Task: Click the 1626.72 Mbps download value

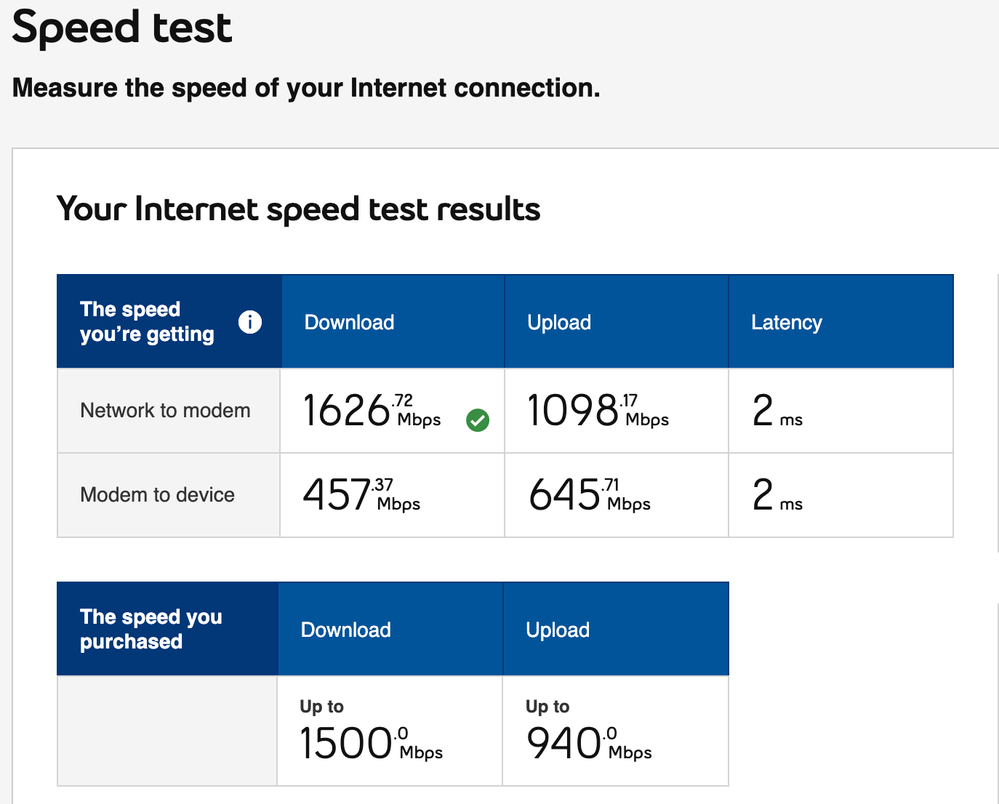Action: [x=371, y=411]
